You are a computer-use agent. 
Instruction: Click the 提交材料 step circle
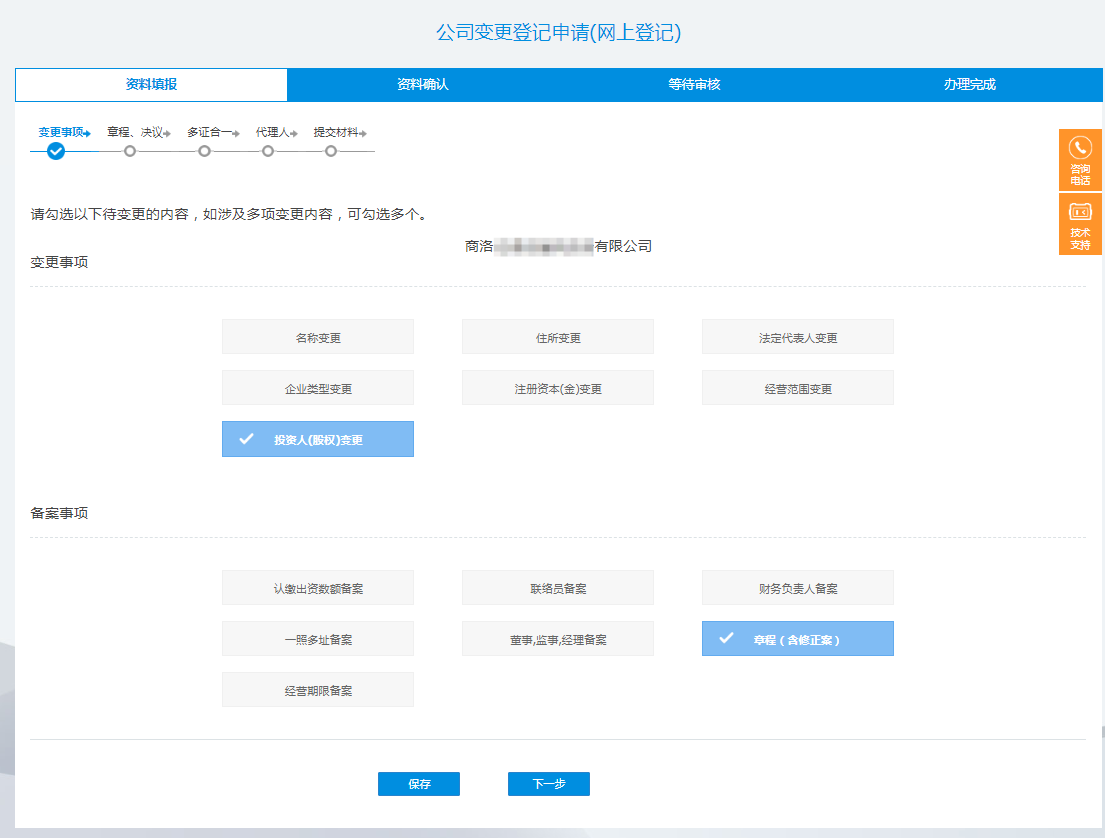pos(331,151)
